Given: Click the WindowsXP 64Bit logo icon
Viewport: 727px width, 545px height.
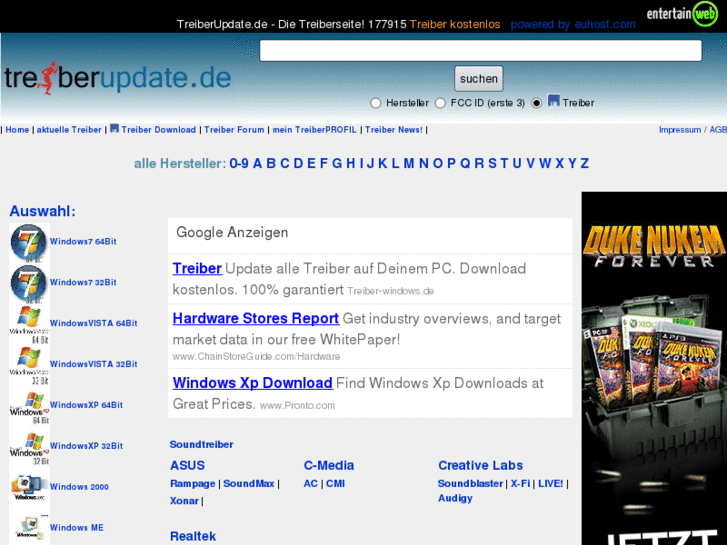Looking at the screenshot, I should tap(29, 406).
